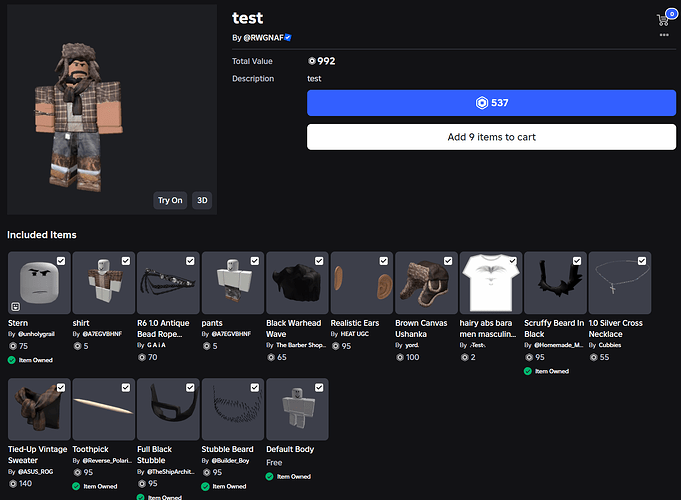The height and width of the screenshot is (500, 681).
Task: Open the shopping cart icon
Action: click(x=663, y=20)
